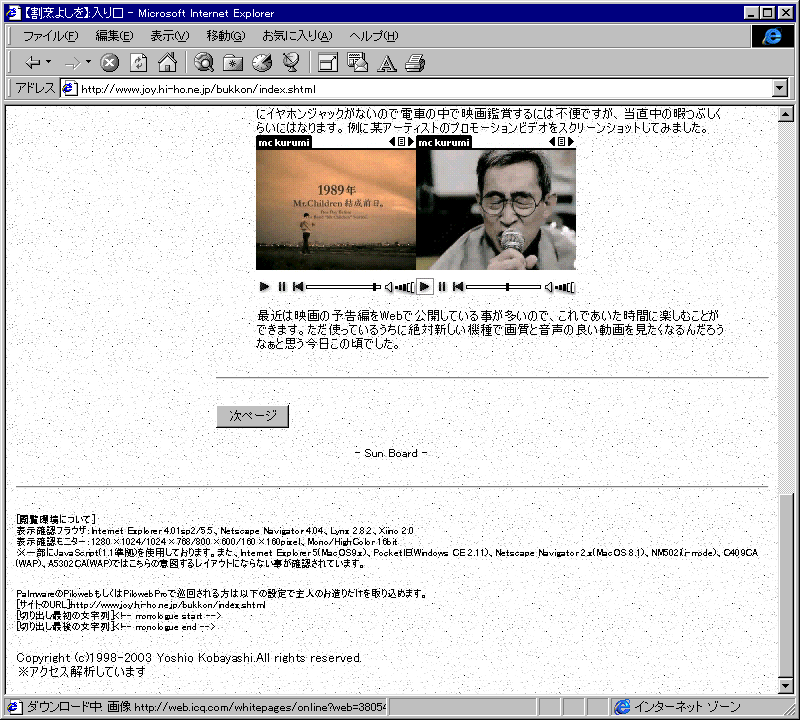Open the Mail toolbar icon

click(x=357, y=63)
